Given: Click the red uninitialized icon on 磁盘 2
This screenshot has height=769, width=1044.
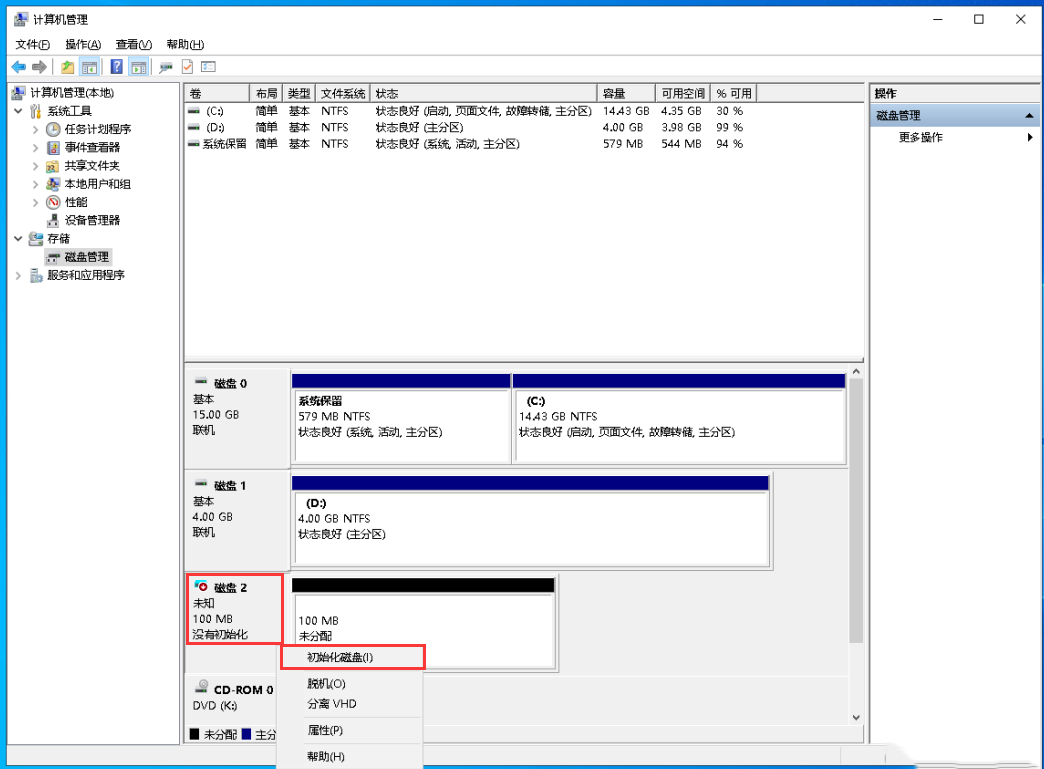Looking at the screenshot, I should pyautogui.click(x=201, y=586).
